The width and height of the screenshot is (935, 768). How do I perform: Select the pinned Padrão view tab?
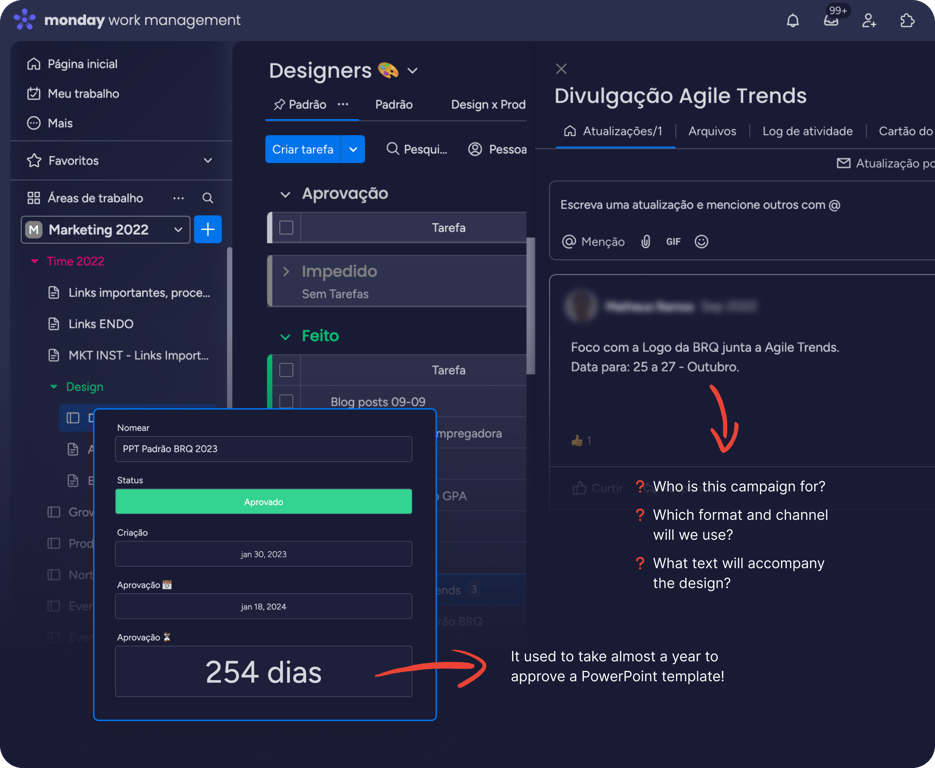pyautogui.click(x=300, y=105)
